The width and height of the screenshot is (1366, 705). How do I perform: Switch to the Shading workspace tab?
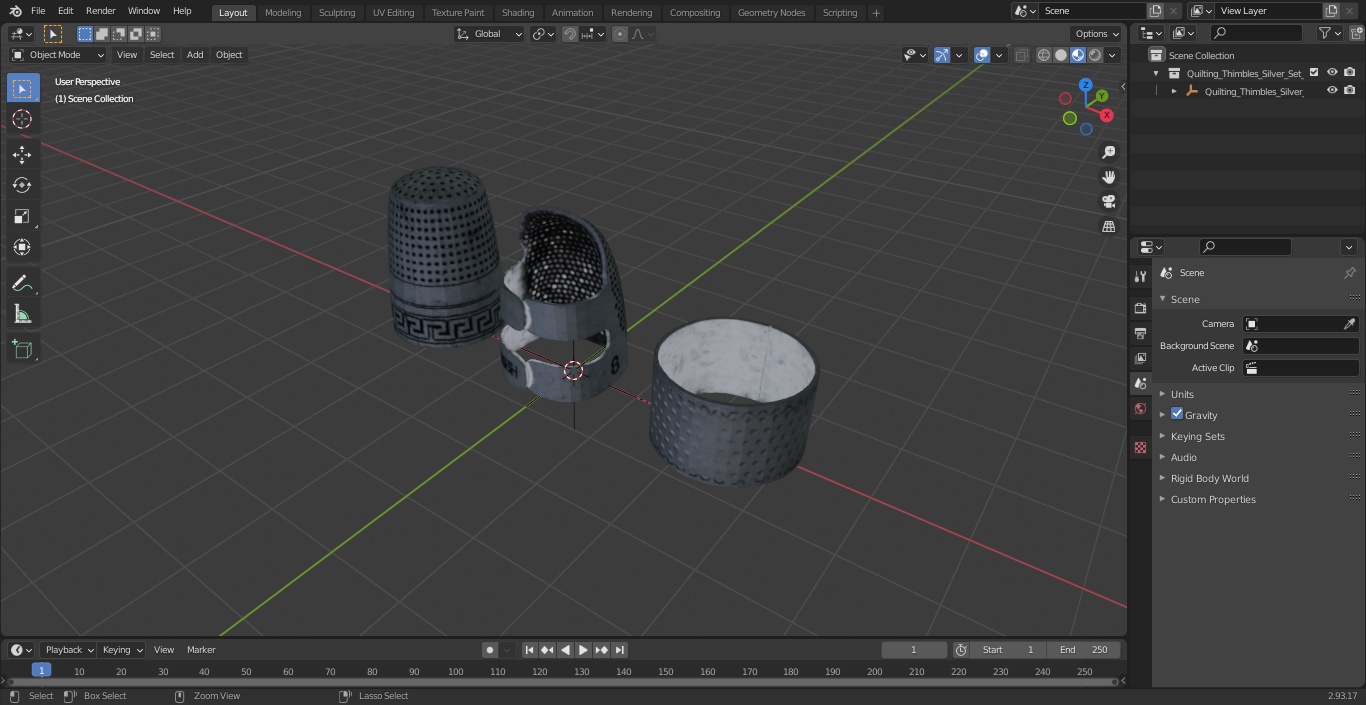coord(518,13)
